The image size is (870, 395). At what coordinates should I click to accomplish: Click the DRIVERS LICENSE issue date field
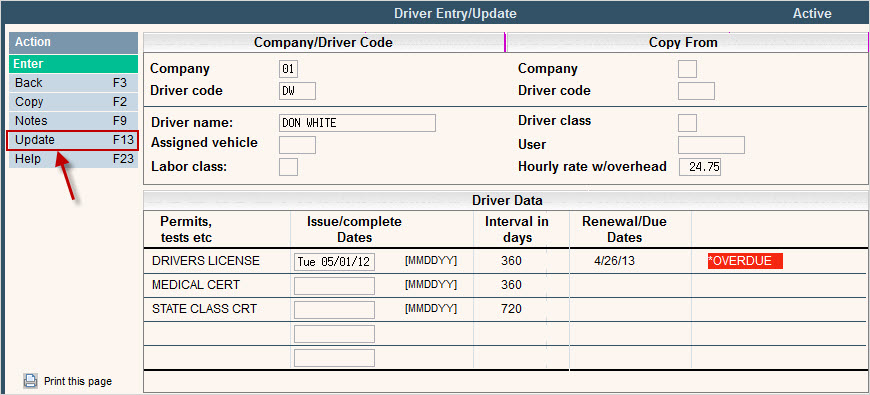click(x=335, y=262)
